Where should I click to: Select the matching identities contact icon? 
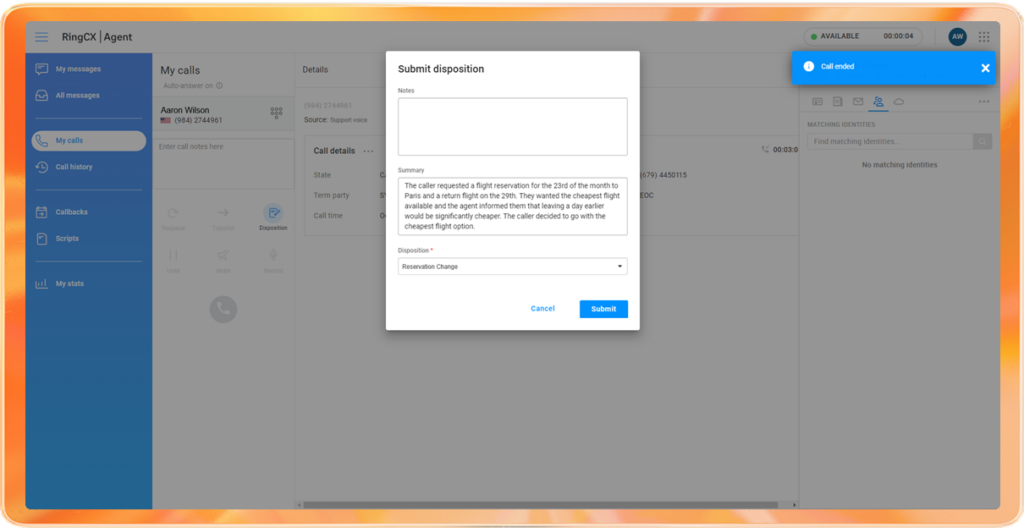coord(878,101)
